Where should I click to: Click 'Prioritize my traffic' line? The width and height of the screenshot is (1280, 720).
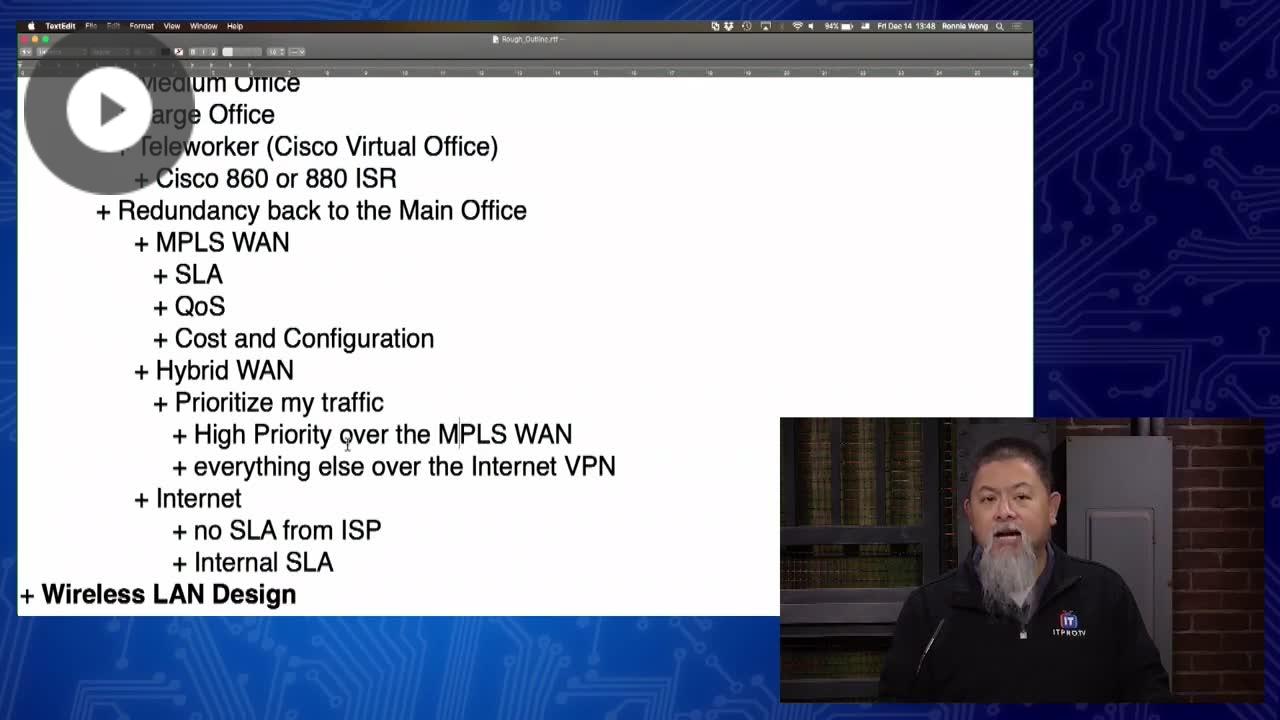(x=279, y=402)
